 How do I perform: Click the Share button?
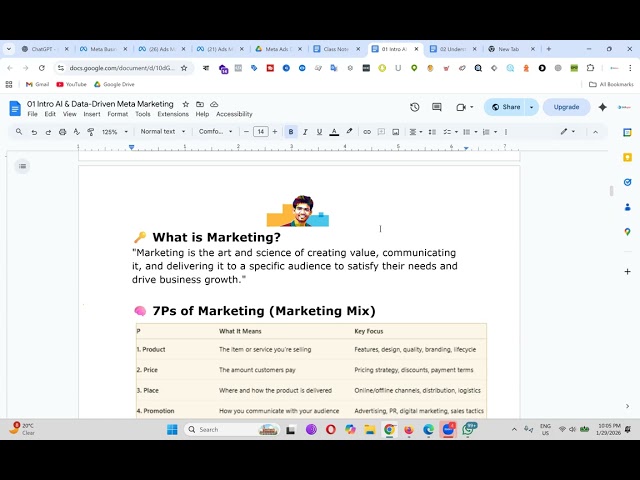[x=506, y=107]
